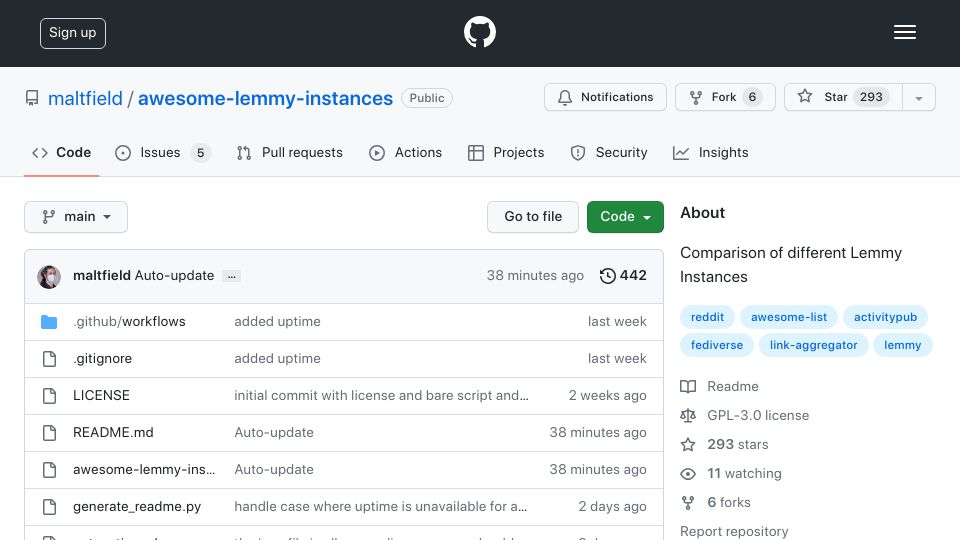The width and height of the screenshot is (960, 540).
Task: Open the main branch selector
Action: click(76, 217)
